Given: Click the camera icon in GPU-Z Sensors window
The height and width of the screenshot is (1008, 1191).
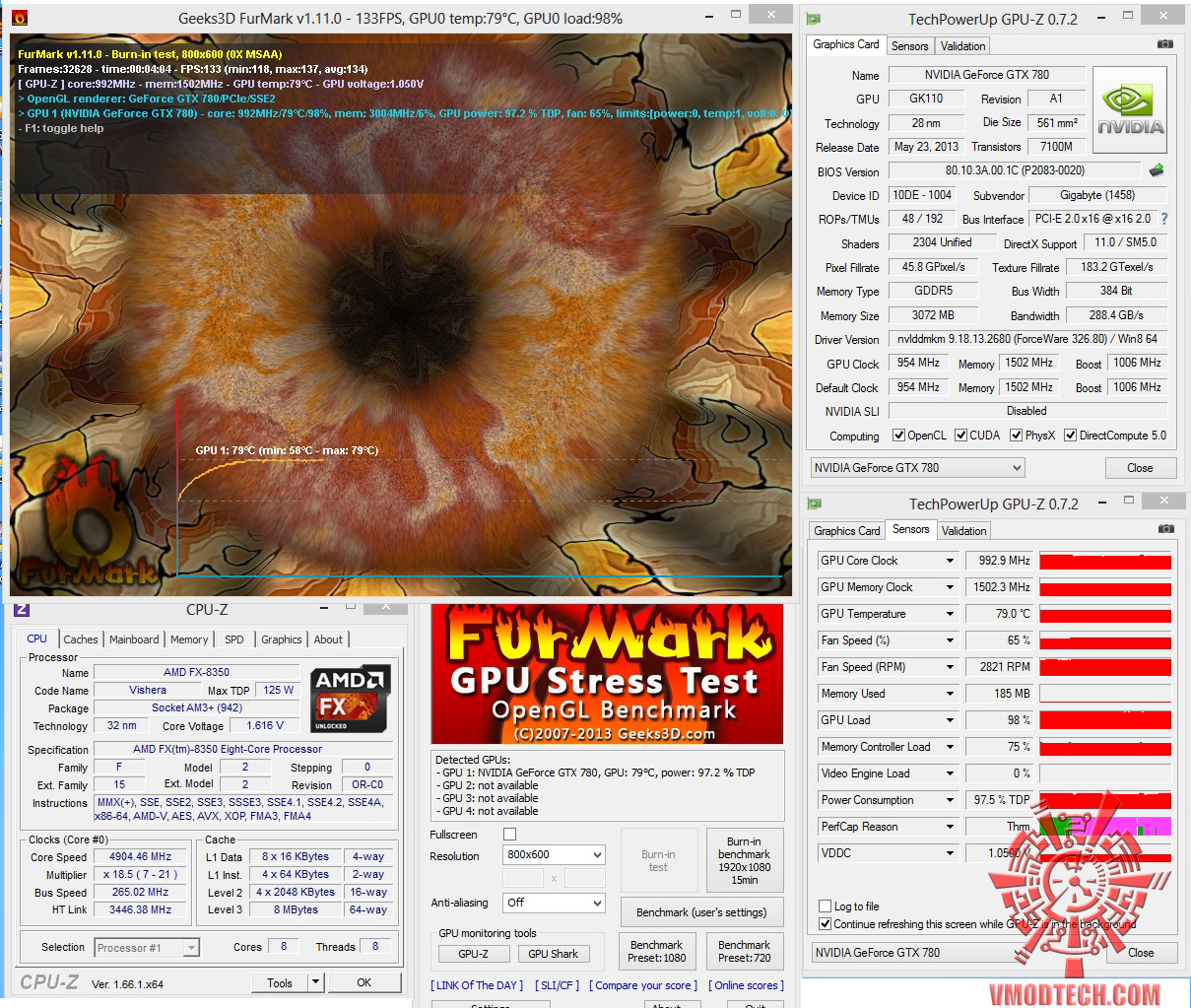Looking at the screenshot, I should pyautogui.click(x=1166, y=529).
